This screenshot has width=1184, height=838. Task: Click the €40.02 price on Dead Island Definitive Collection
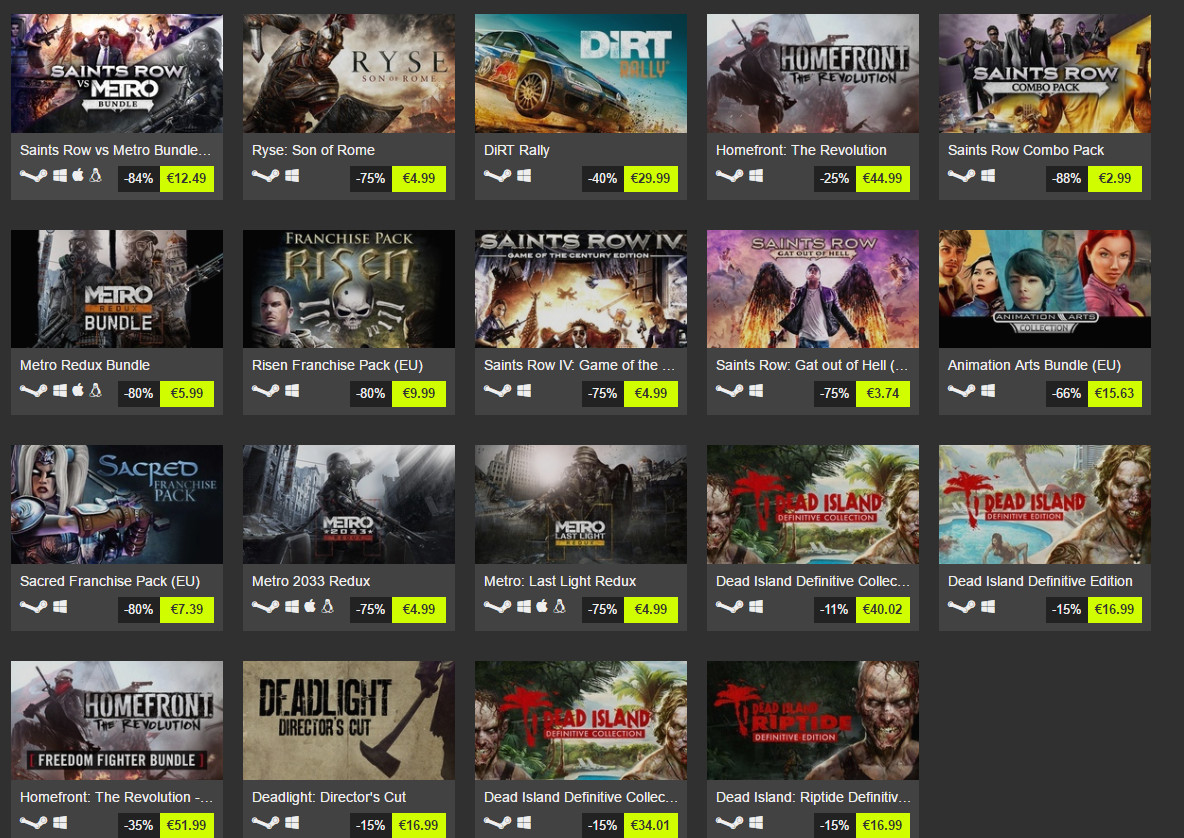[883, 609]
